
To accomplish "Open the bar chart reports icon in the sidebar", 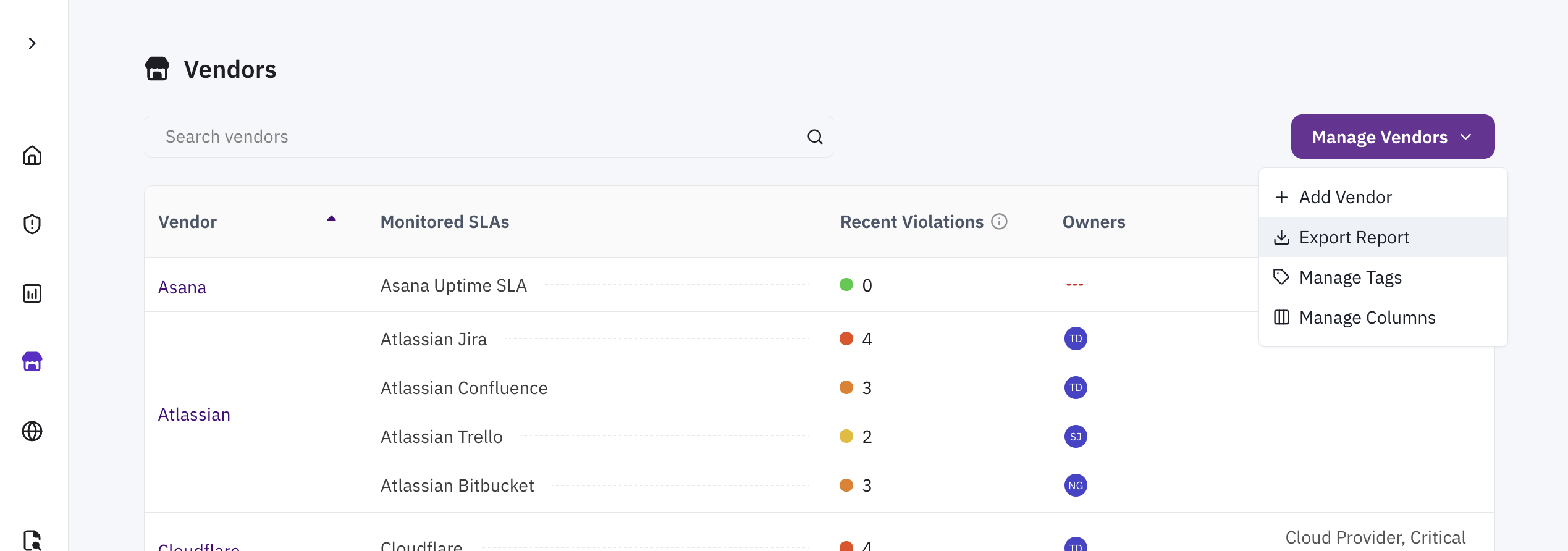I will pyautogui.click(x=32, y=293).
